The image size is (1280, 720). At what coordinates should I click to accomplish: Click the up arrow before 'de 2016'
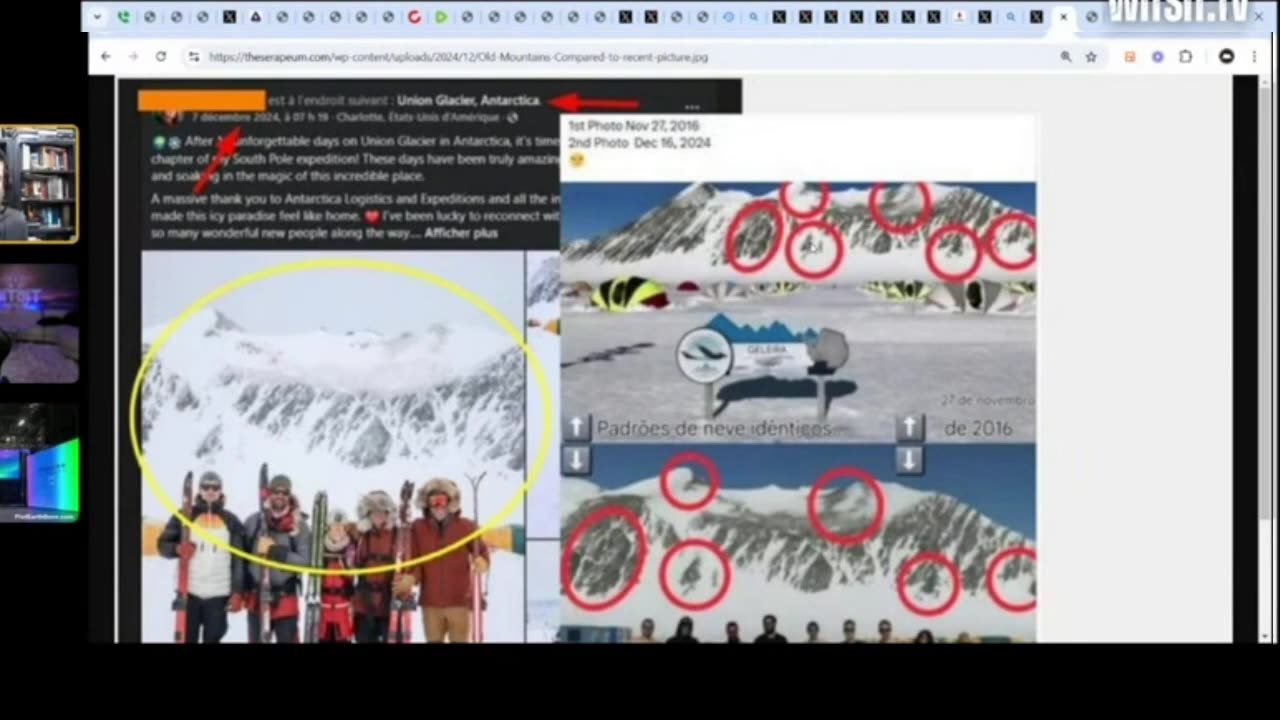pos(908,428)
